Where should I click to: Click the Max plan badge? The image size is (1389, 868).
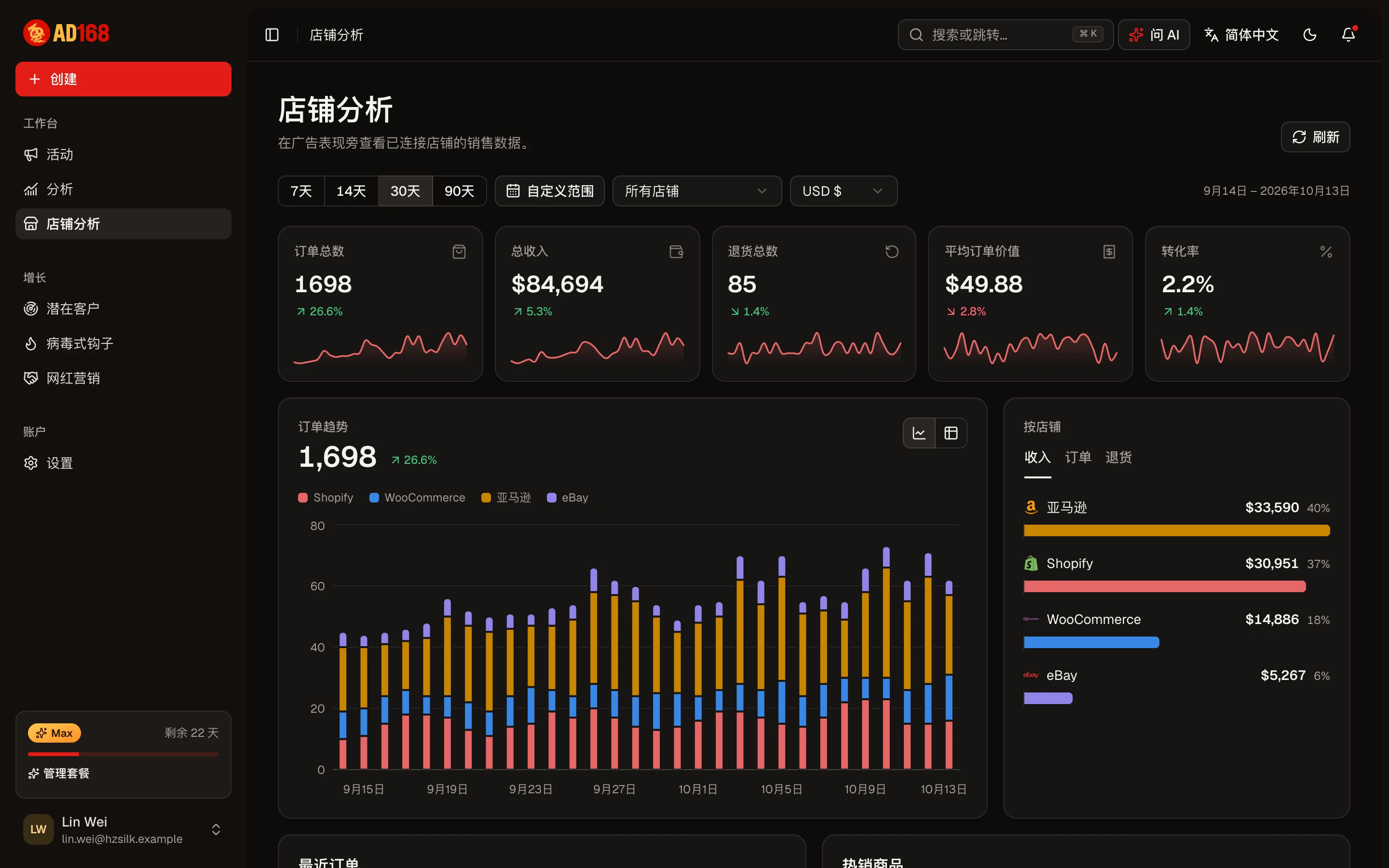(x=54, y=733)
